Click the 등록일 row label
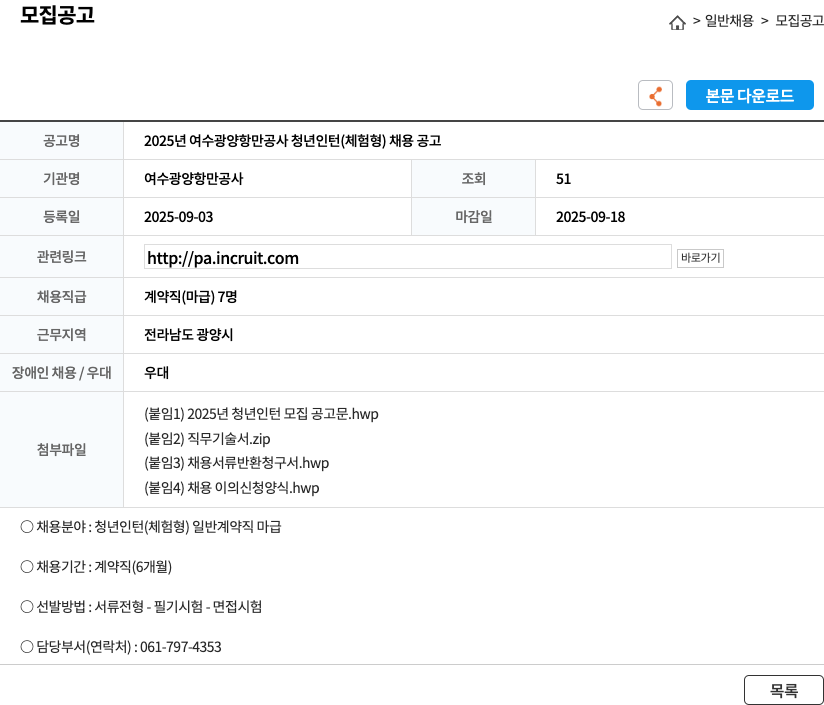Image resolution: width=824 pixels, height=705 pixels. tap(61, 217)
